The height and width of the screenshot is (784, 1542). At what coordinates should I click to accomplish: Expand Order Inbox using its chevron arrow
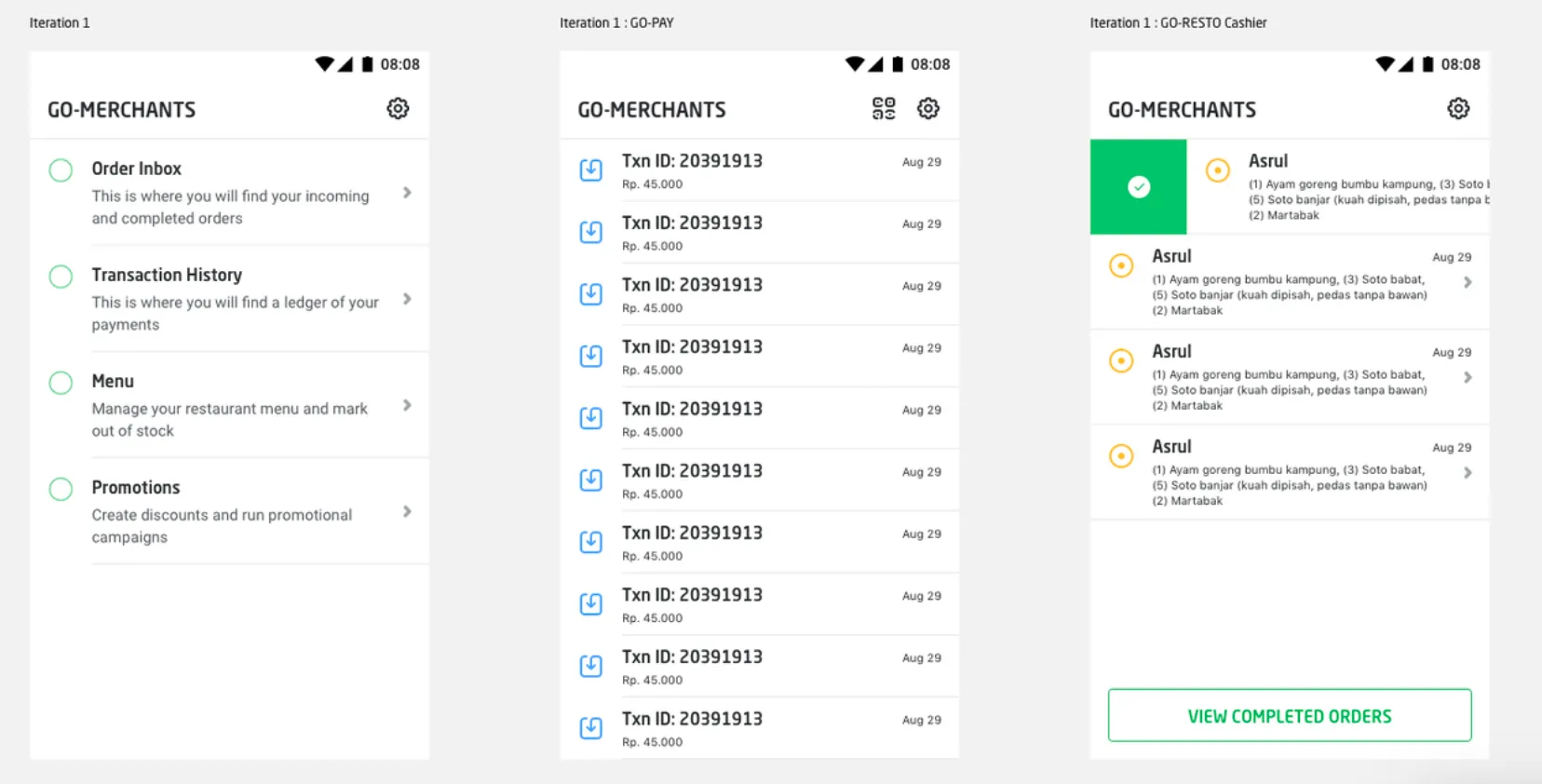click(407, 193)
